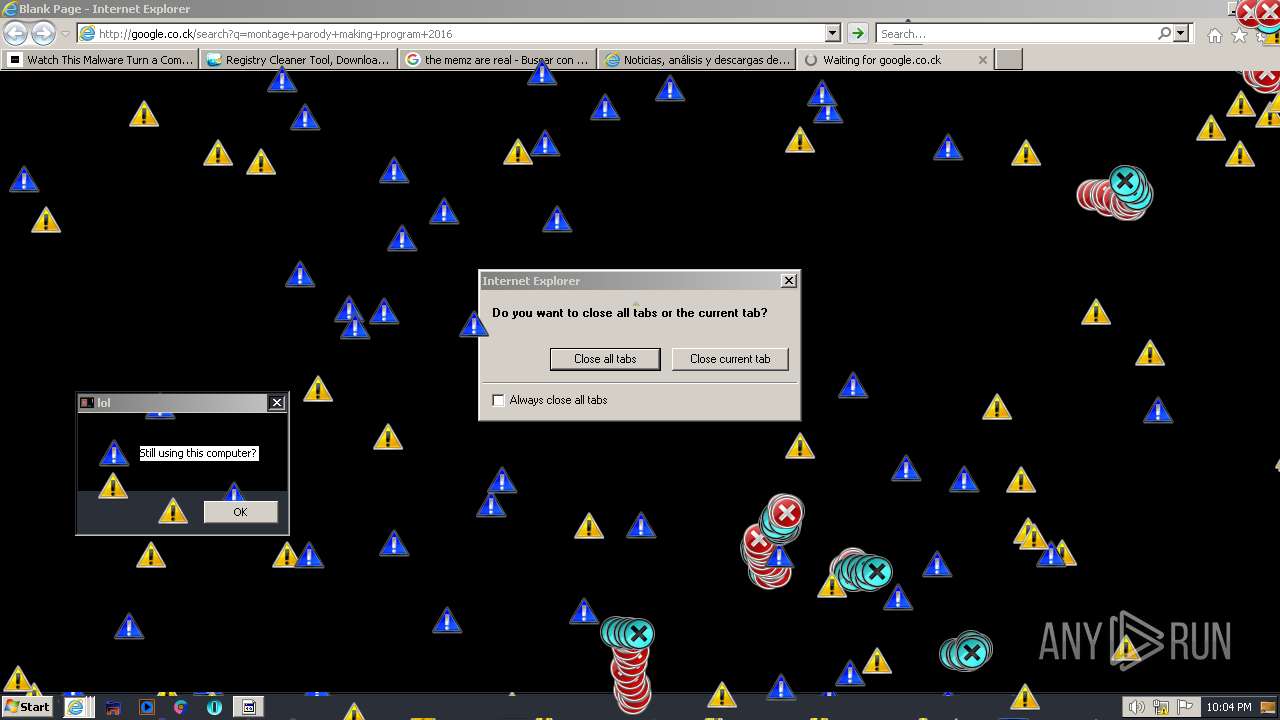Click the window-shaped taskbar icon beside the blue circle
This screenshot has width=1280, height=720.
click(248, 707)
